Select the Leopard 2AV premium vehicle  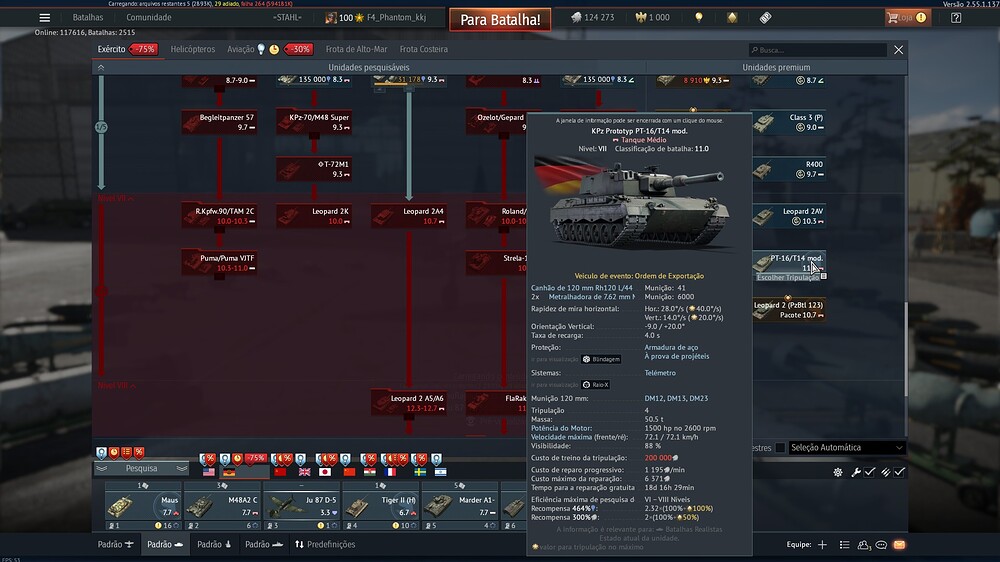coord(789,216)
